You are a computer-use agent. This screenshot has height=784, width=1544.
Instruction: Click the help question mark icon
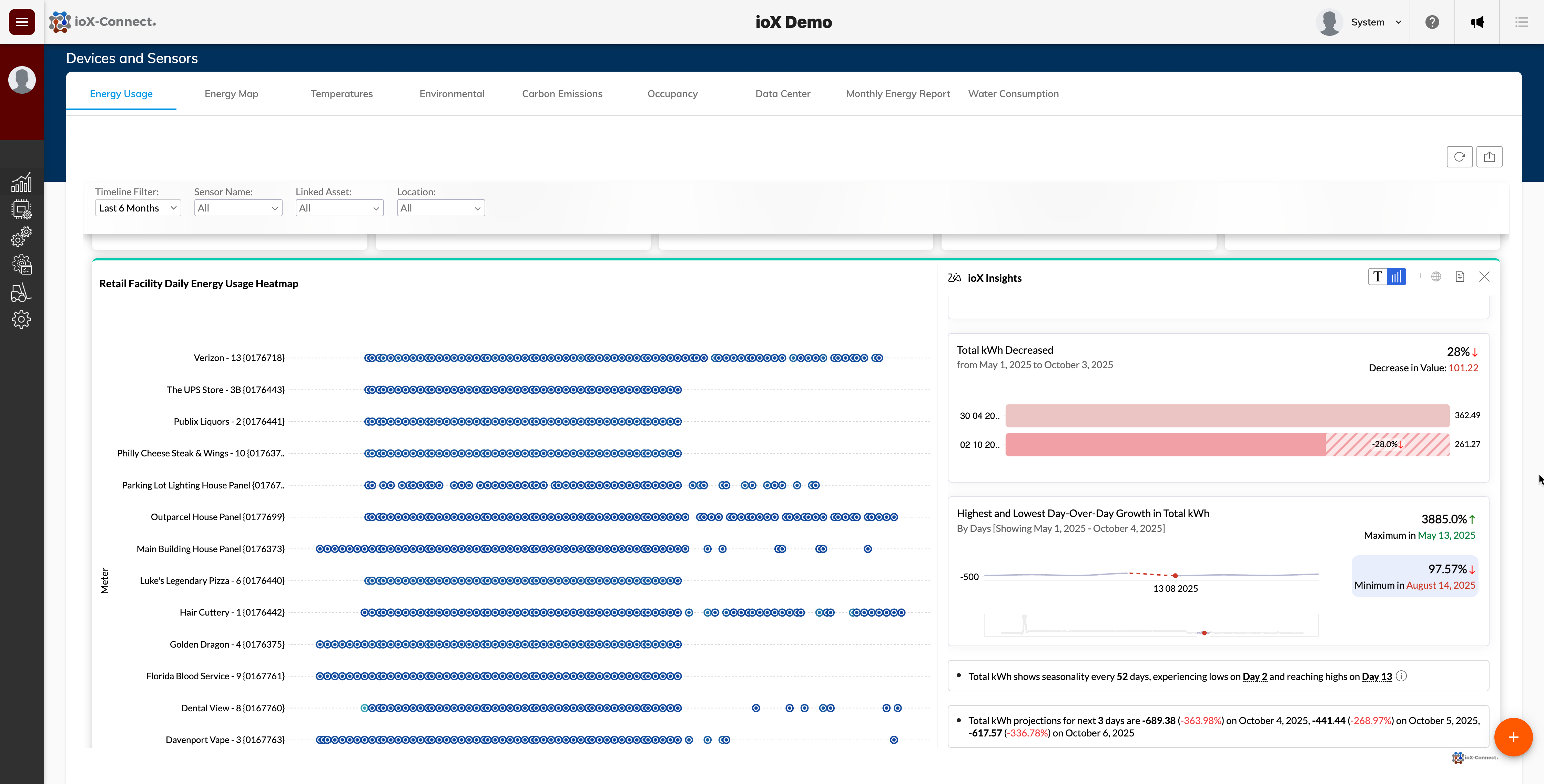click(1432, 22)
